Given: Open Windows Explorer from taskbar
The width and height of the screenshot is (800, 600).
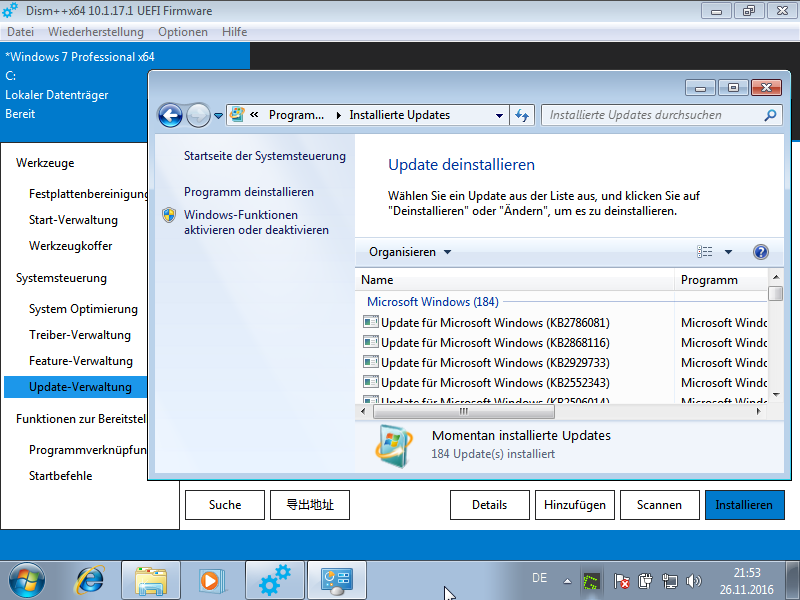Looking at the screenshot, I should click(151, 581).
